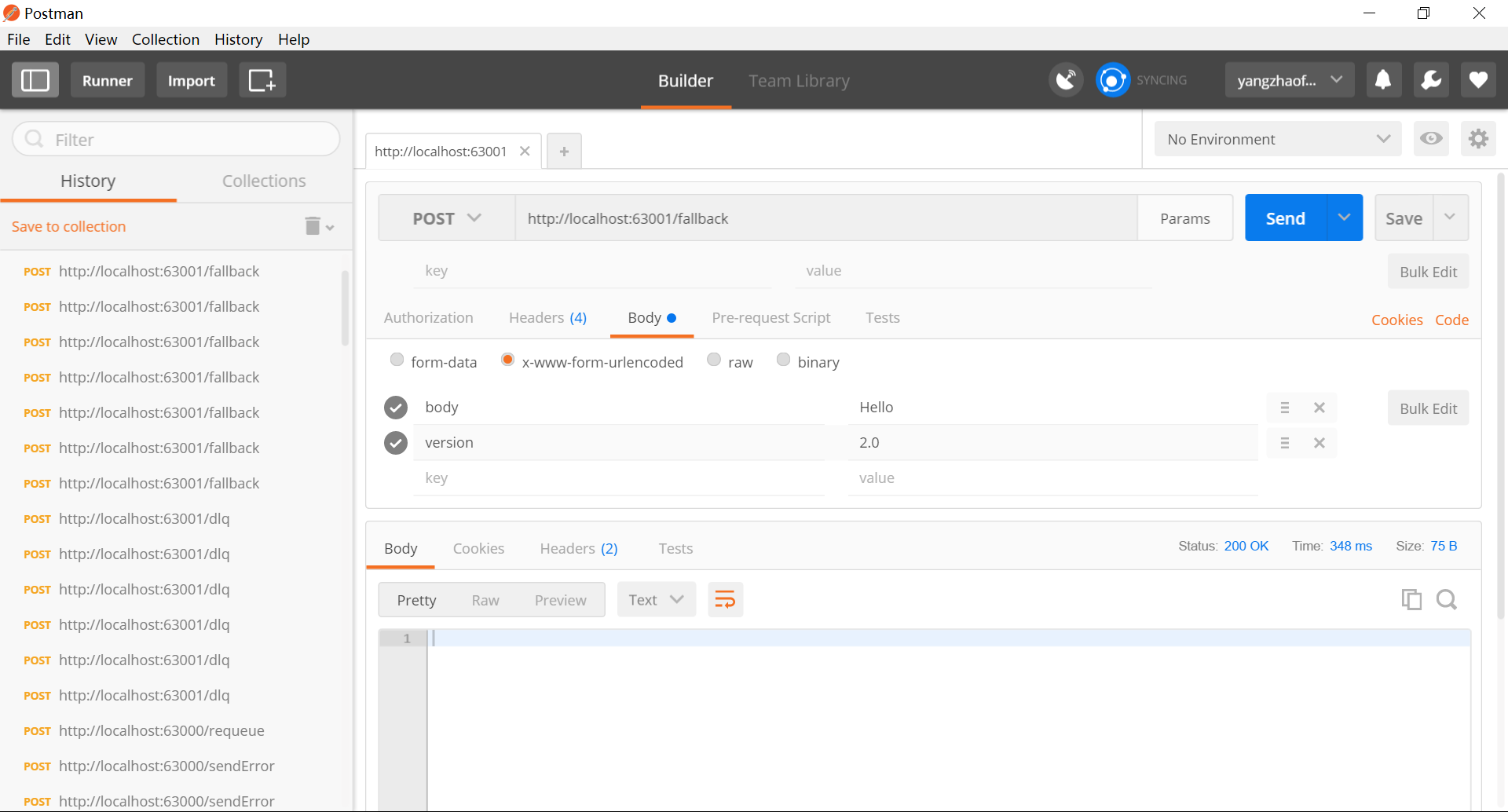Click reorder handle for version row
The width and height of the screenshot is (1508, 812).
point(1285,443)
